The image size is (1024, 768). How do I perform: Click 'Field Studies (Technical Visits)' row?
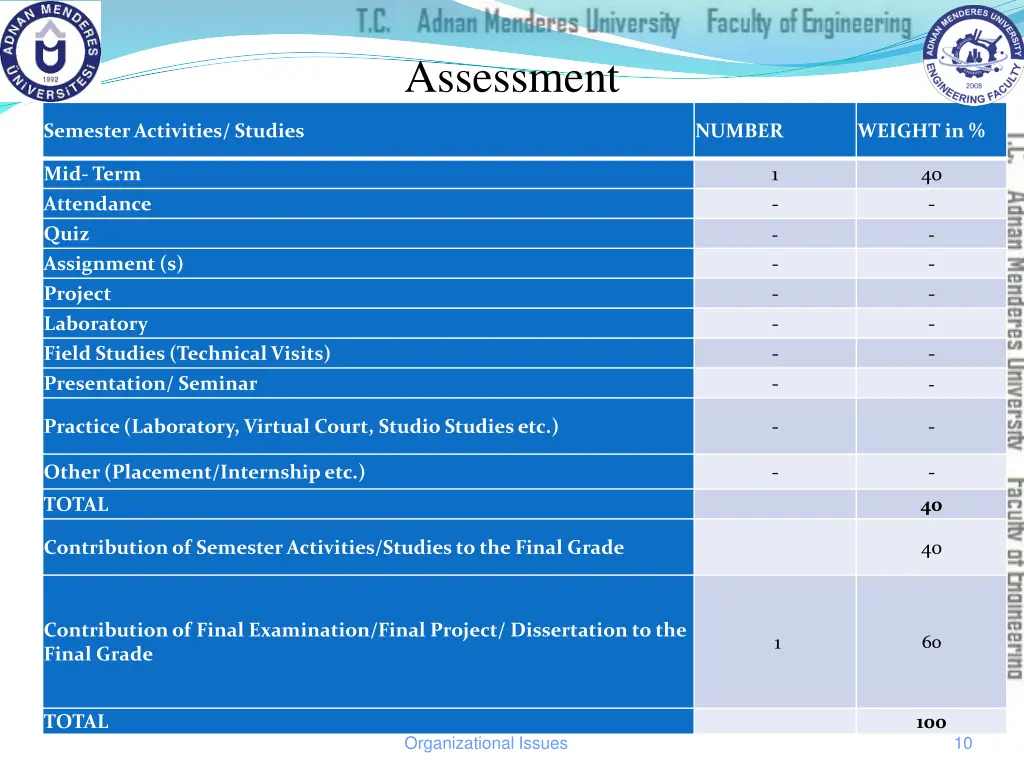click(368, 353)
